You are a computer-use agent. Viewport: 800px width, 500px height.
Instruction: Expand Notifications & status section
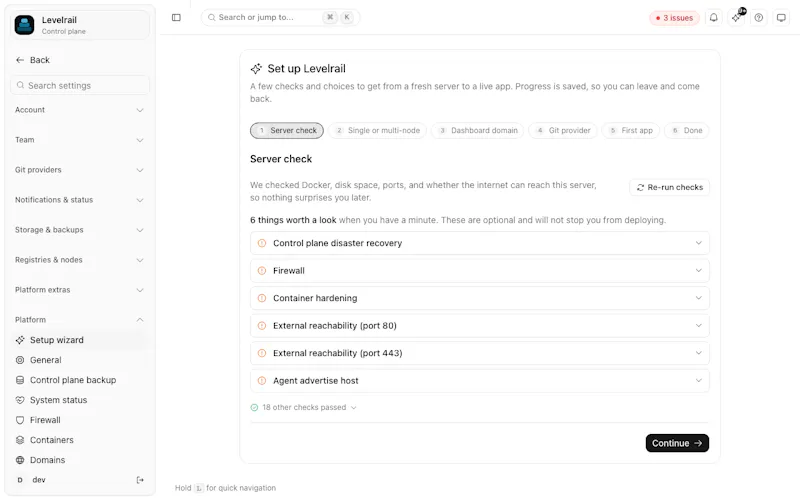pos(79,200)
